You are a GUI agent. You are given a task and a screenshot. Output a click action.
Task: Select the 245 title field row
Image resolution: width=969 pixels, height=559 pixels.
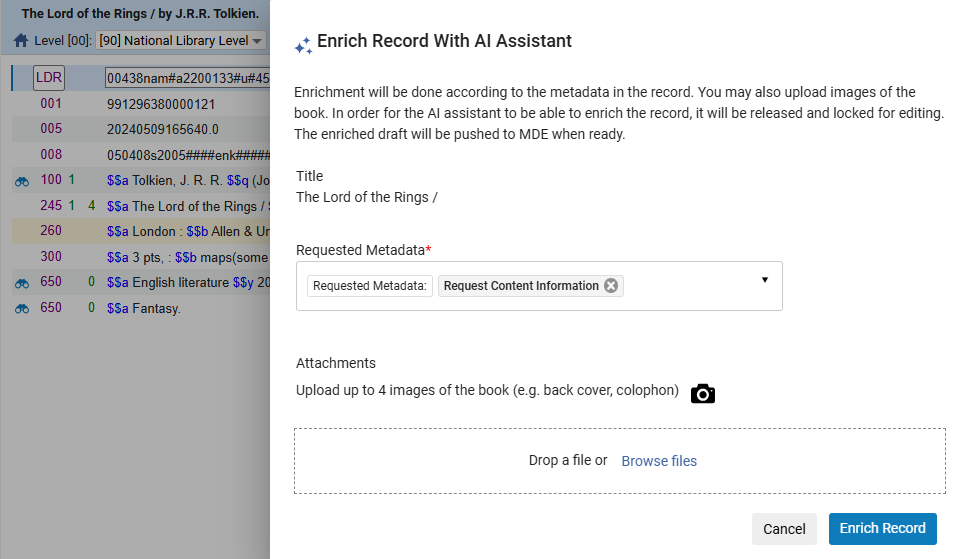141,206
